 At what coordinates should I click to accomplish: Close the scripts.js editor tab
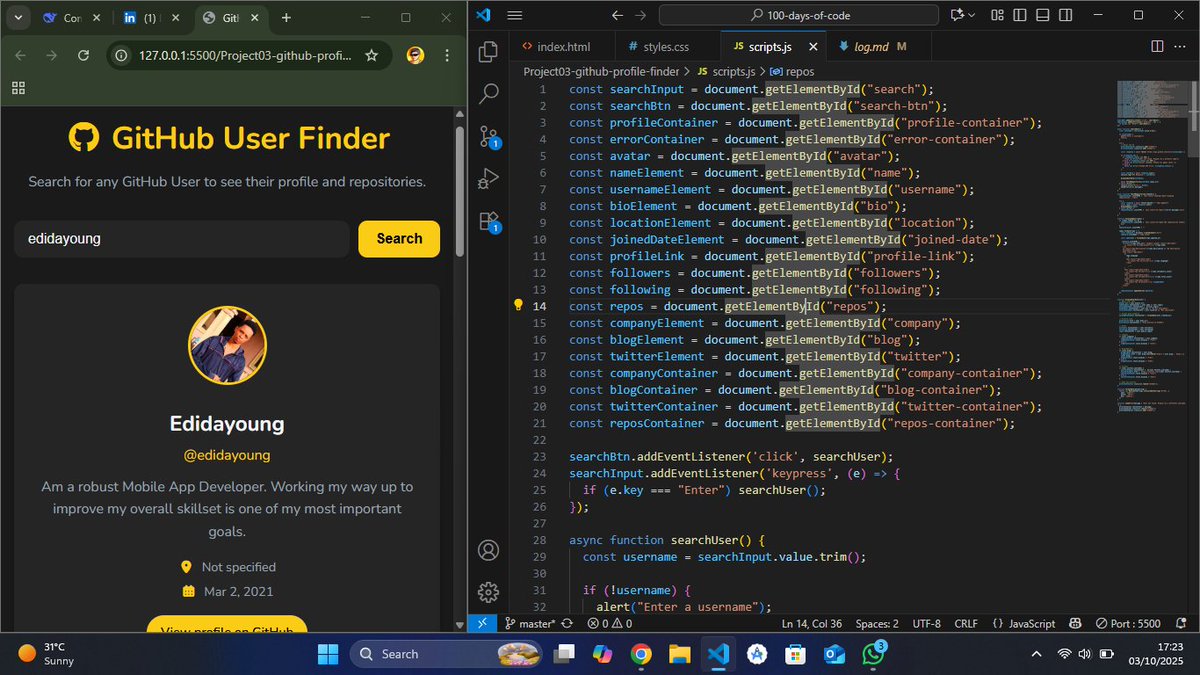(811, 47)
